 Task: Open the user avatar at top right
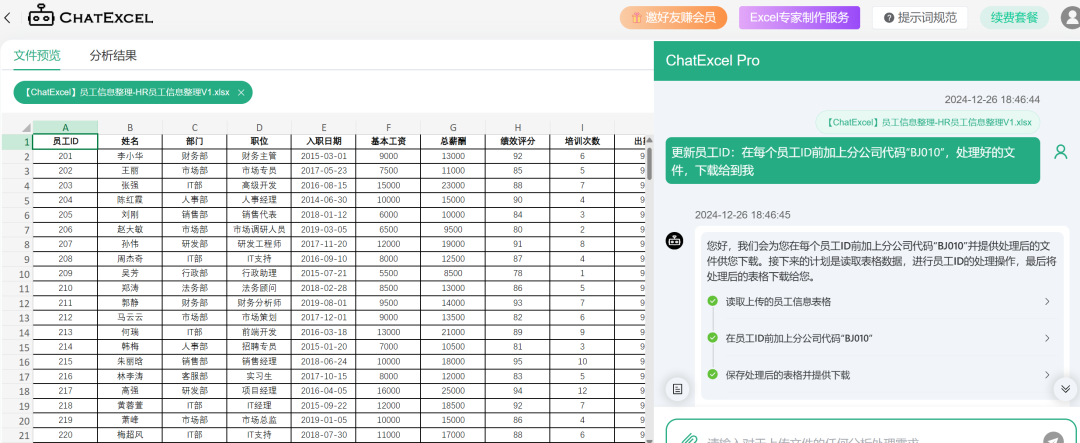tap(1071, 17)
